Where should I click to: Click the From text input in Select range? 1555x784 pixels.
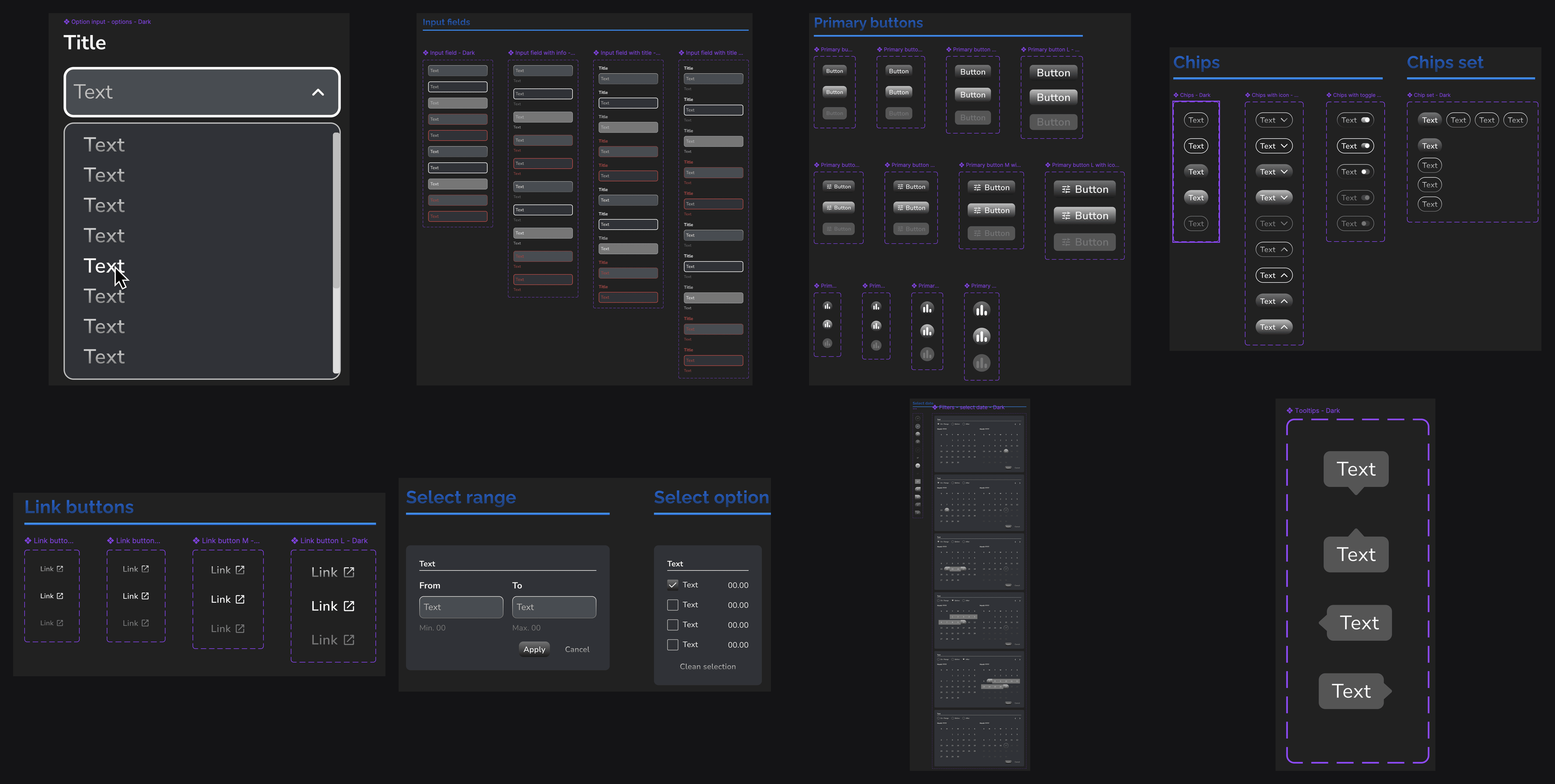[461, 607]
